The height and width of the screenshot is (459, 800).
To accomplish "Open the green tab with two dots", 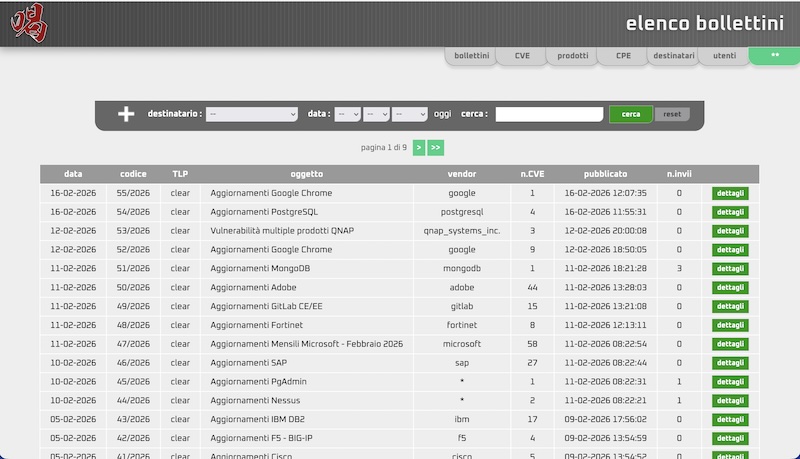I will click(x=774, y=56).
